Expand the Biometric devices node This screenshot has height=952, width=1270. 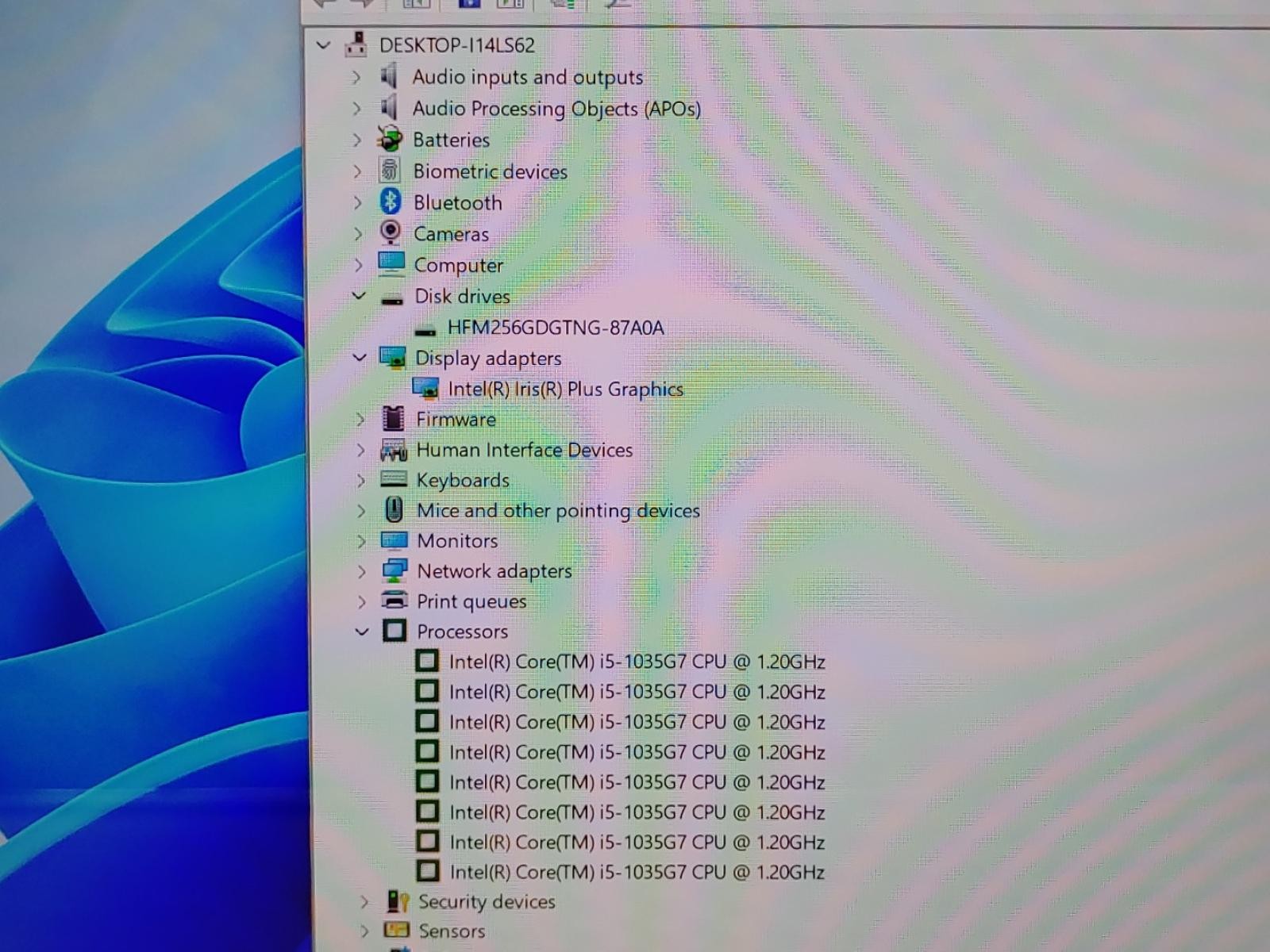(x=357, y=171)
